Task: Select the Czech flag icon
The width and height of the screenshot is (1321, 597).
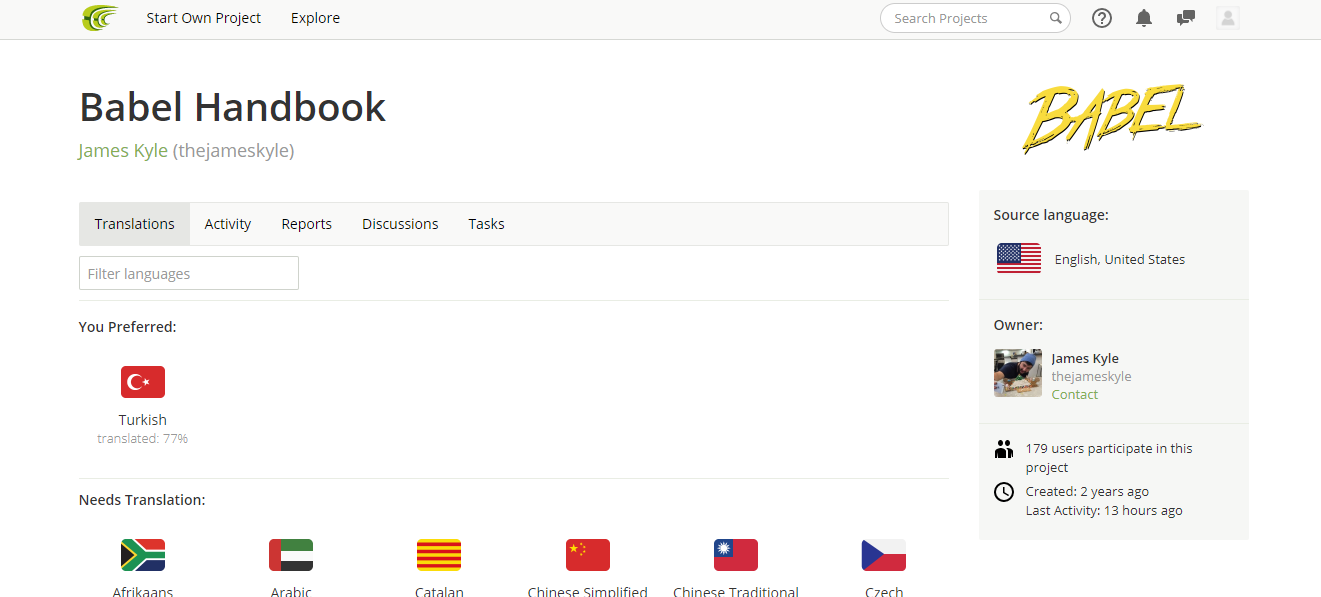Action: click(x=884, y=555)
